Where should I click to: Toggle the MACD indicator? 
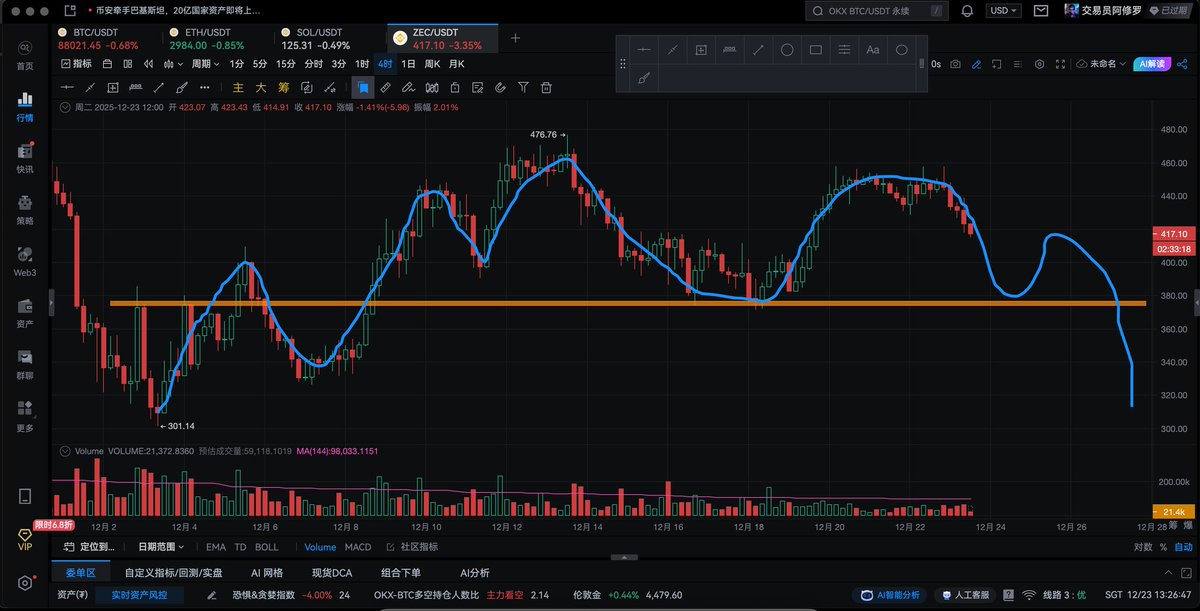click(358, 547)
